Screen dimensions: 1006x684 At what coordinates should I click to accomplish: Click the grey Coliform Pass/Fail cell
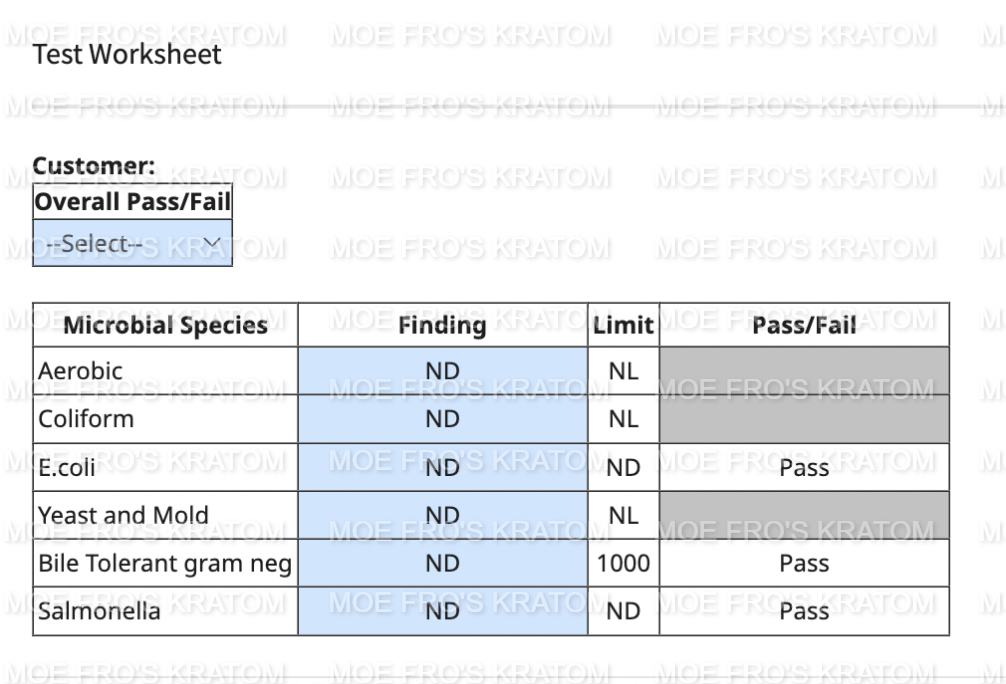pyautogui.click(x=804, y=419)
